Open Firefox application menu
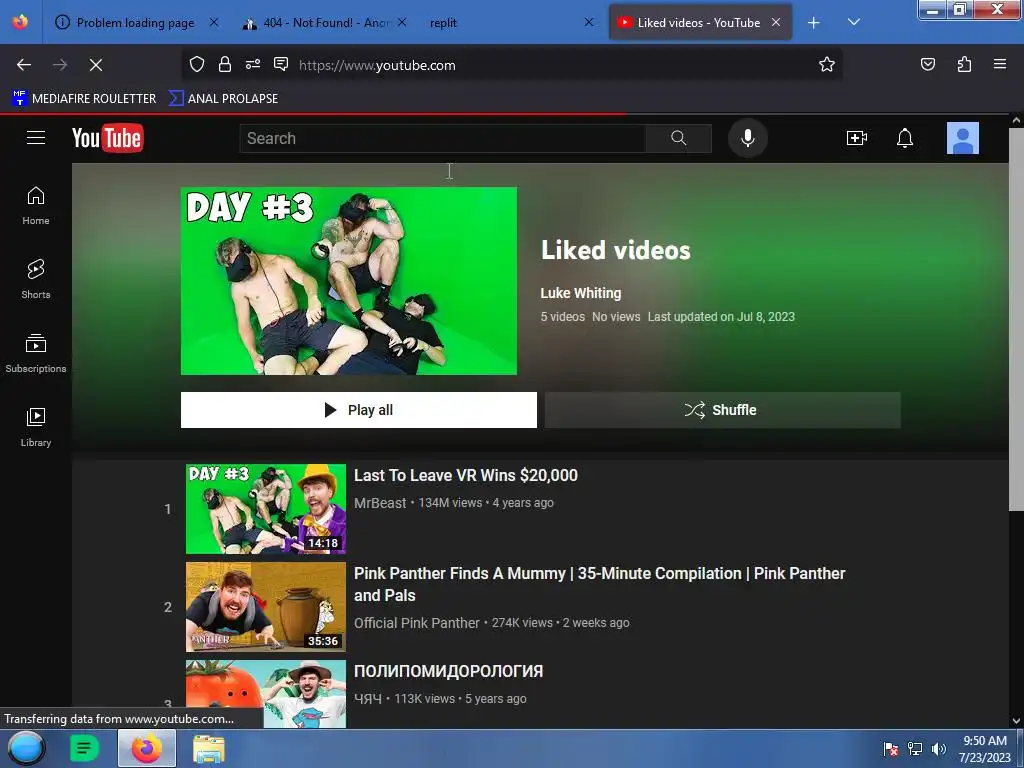 pyautogui.click(x=1000, y=64)
